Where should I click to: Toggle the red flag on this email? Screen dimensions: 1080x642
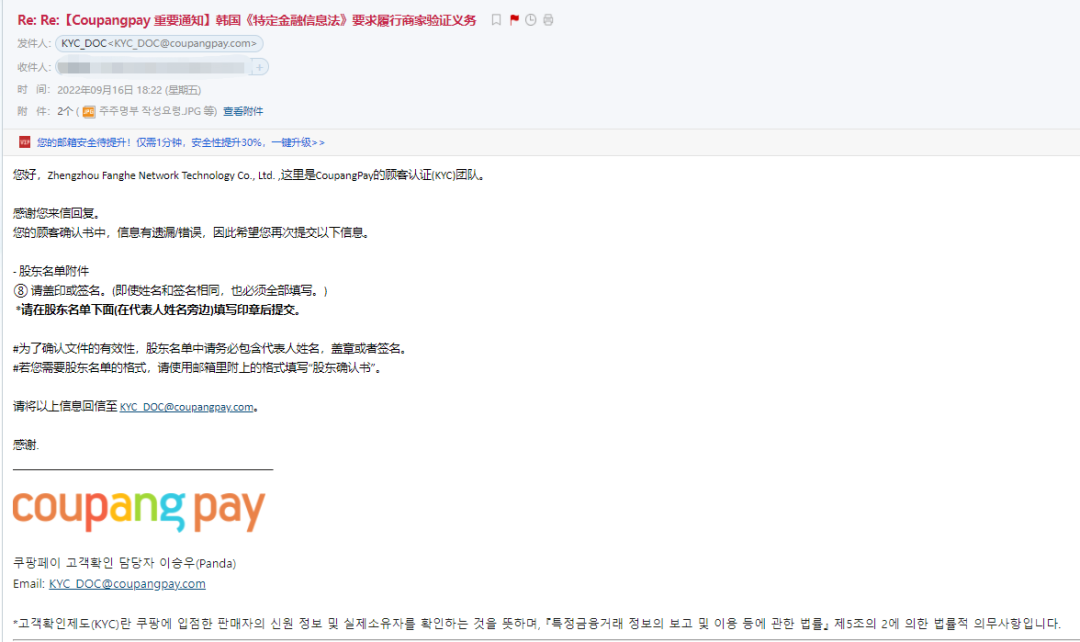tap(514, 20)
